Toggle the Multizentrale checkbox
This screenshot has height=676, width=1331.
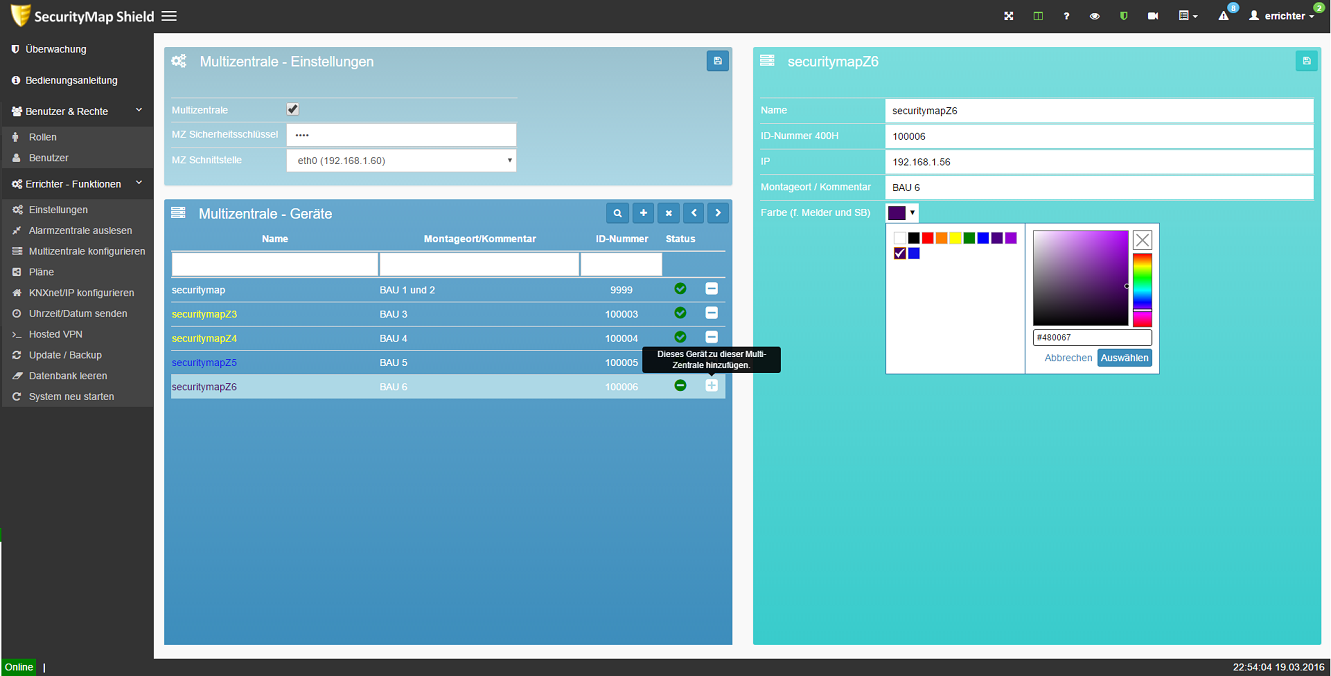coord(293,109)
